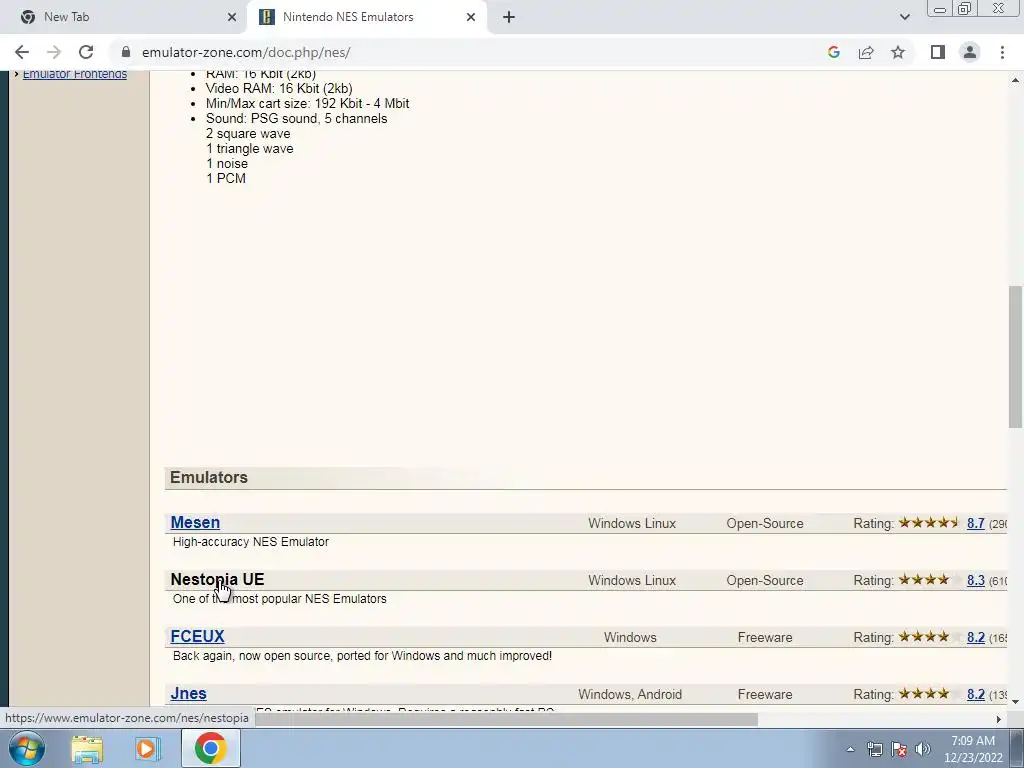
Task: Open the Windows Start menu
Action: tap(27, 748)
